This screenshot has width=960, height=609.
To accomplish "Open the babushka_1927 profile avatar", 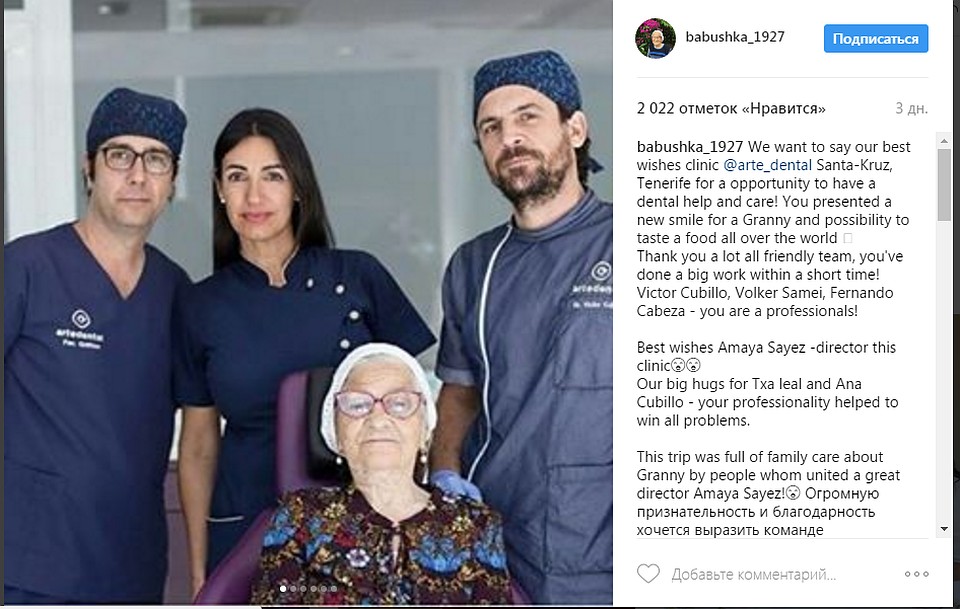I will [655, 38].
